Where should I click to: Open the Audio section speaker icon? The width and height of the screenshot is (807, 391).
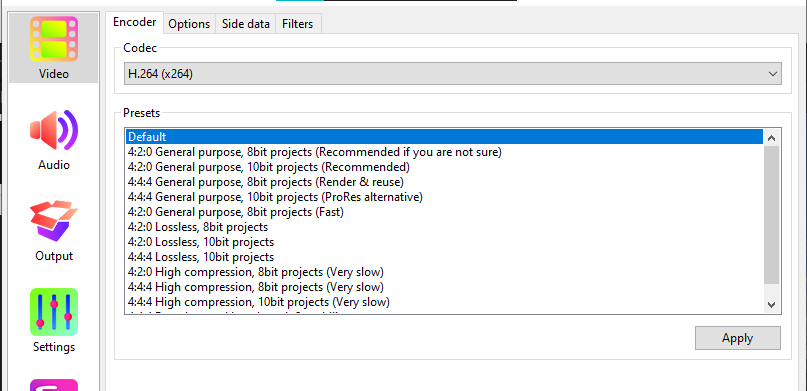54,130
